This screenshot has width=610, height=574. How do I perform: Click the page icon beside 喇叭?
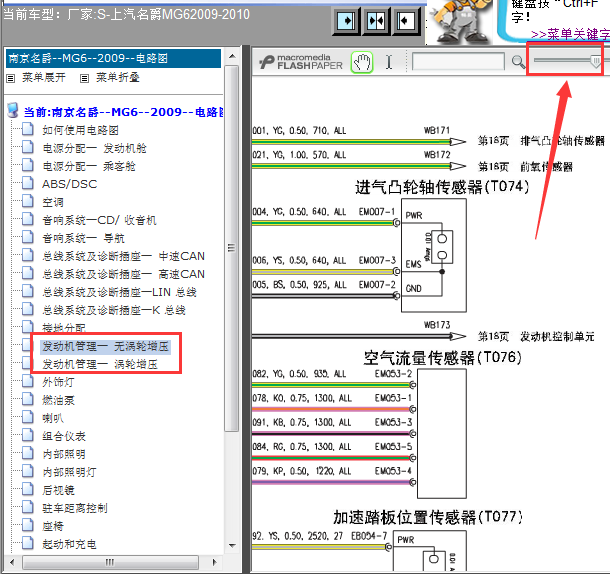[28, 417]
